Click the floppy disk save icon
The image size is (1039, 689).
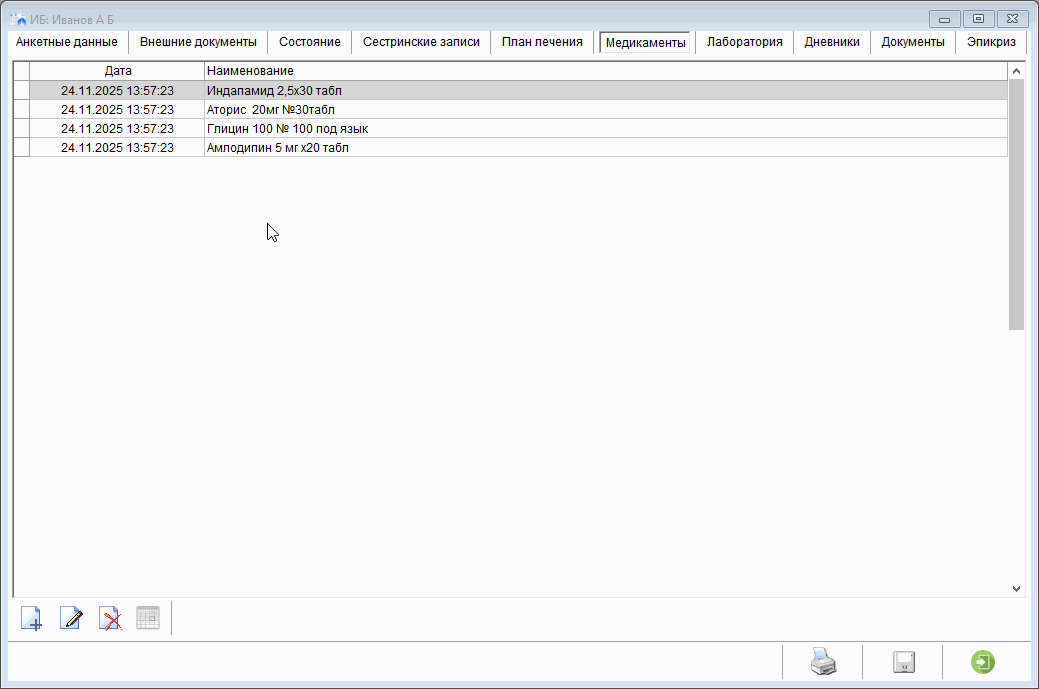(904, 662)
